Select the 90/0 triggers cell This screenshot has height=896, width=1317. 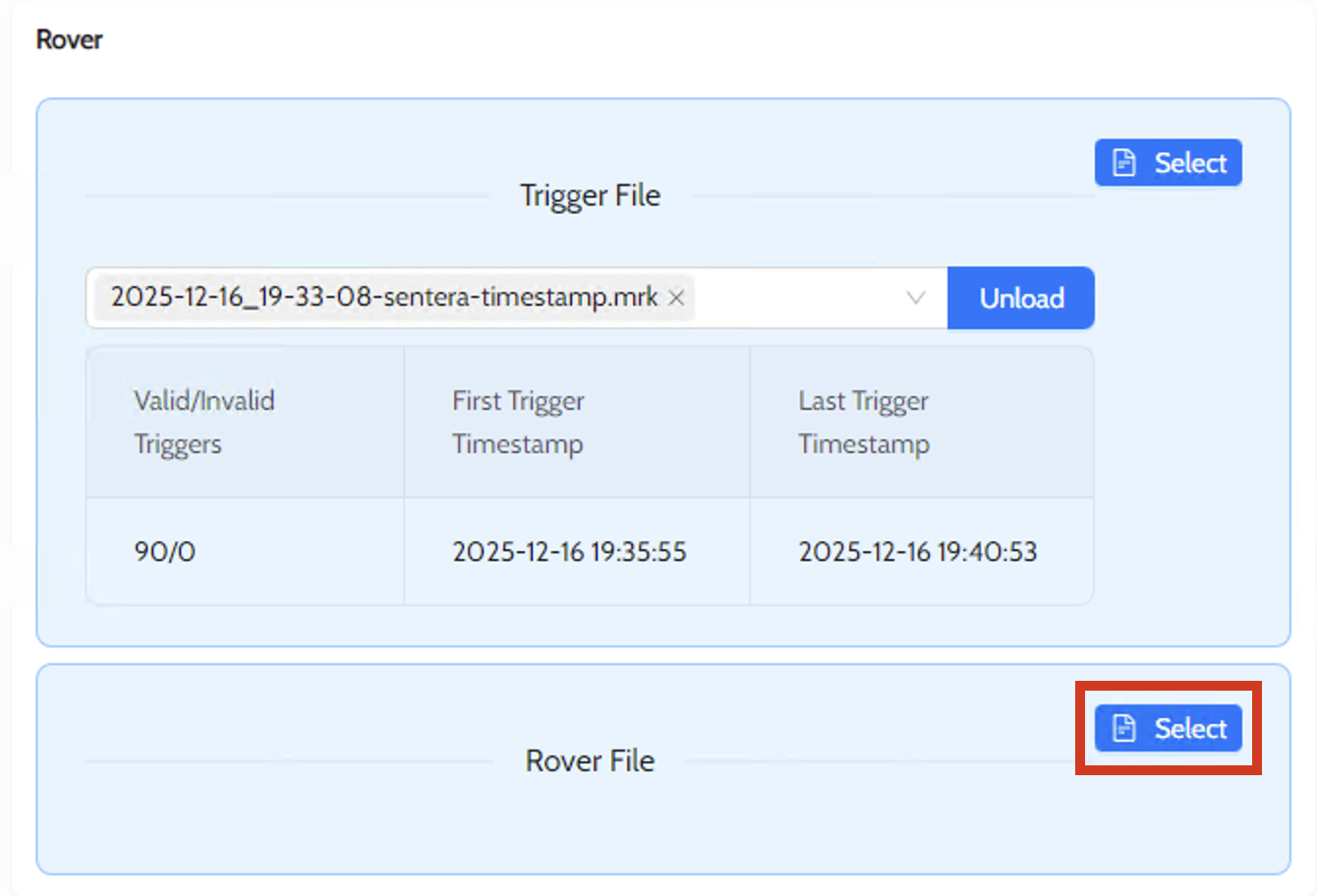165,551
